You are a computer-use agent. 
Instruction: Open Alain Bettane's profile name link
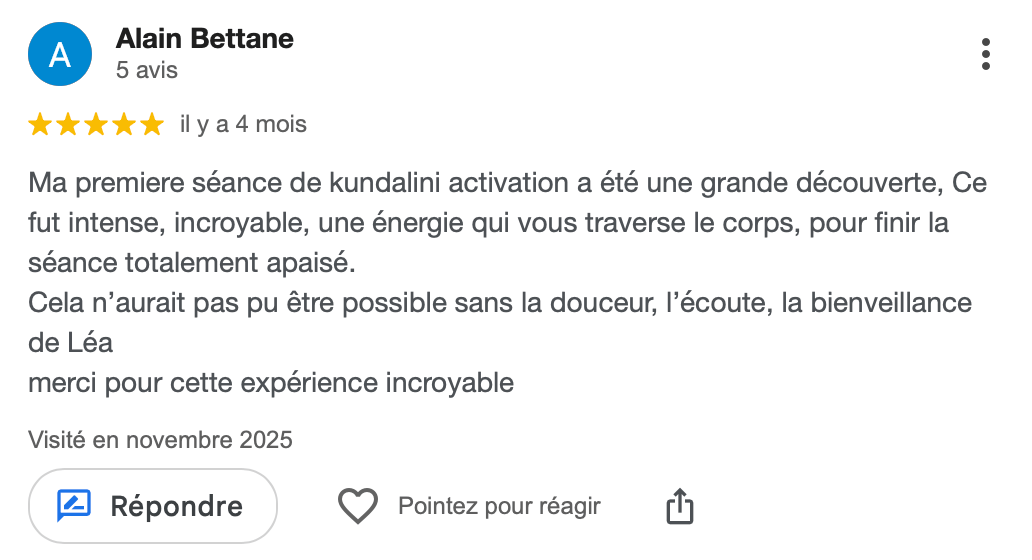(205, 39)
